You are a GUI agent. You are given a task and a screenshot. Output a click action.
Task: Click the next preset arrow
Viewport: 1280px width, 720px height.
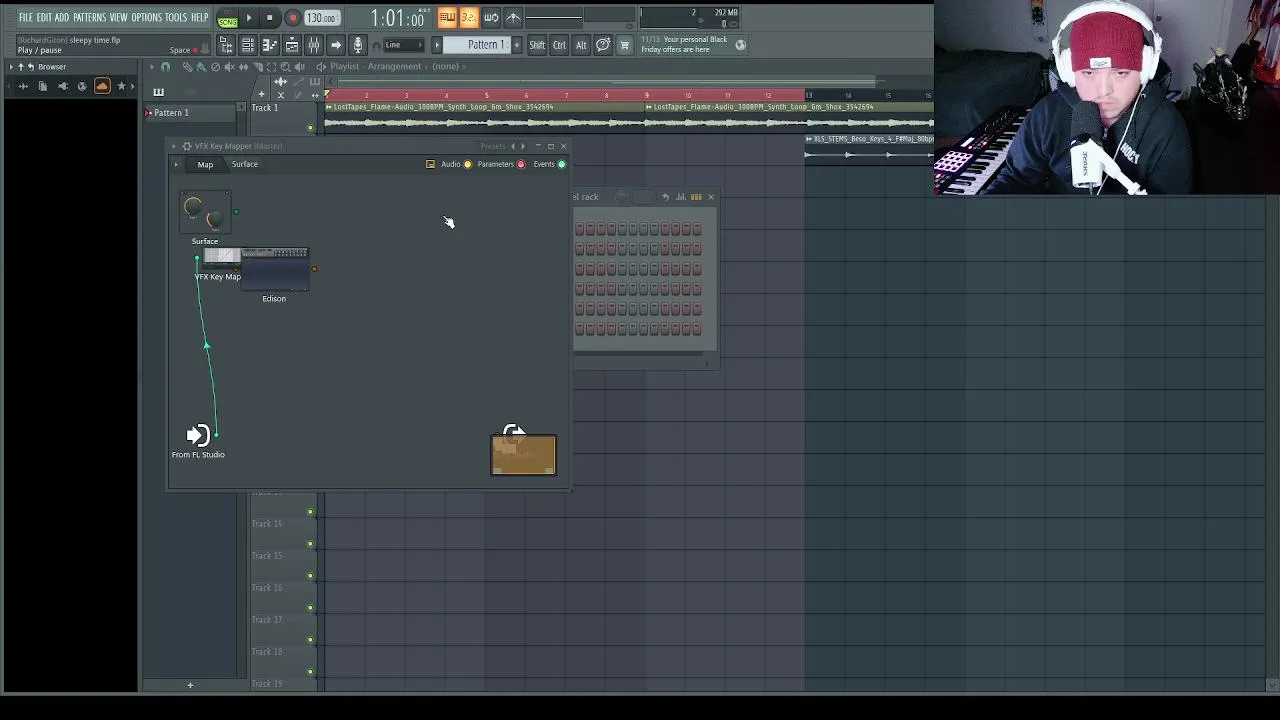coord(523,146)
